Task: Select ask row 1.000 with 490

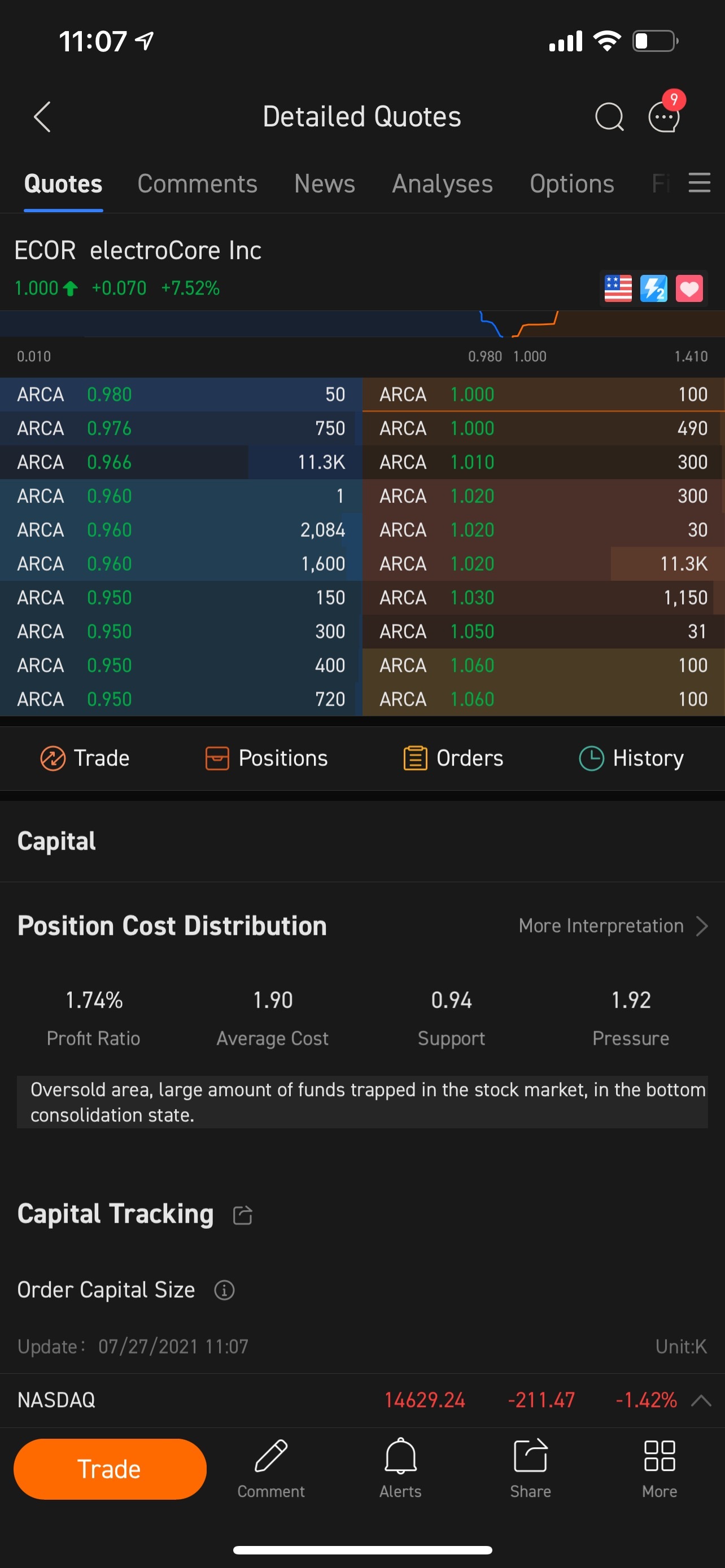Action: [544, 428]
